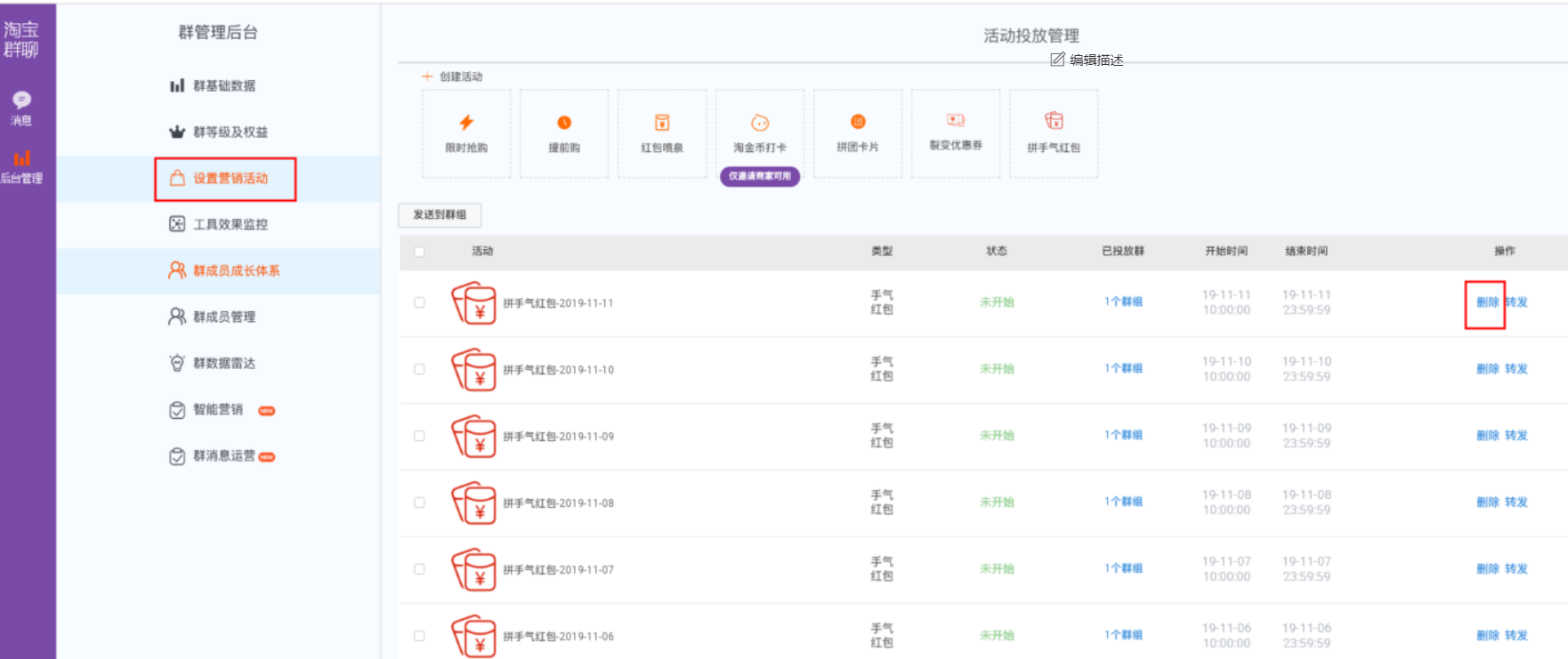Choose the 淘金币打卡 piggy icon

point(760,123)
